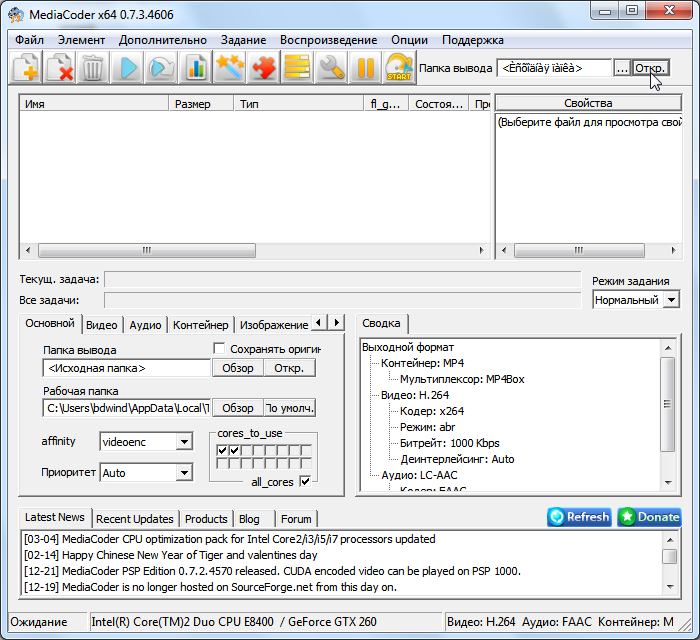Open the Products tab

206,519
